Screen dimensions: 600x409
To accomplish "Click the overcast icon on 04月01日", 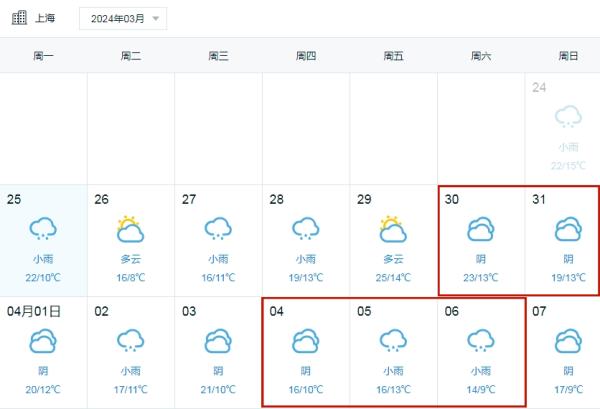I will [x=43, y=343].
